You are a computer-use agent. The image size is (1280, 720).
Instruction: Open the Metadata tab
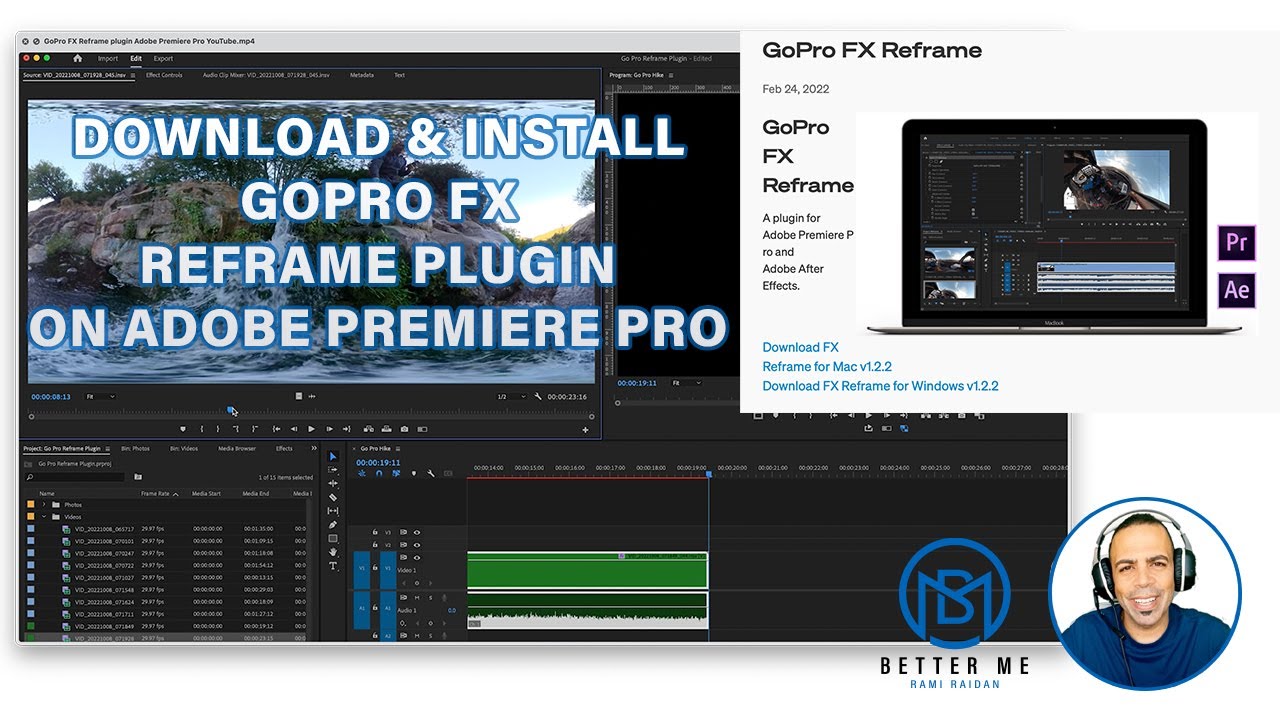tap(362, 75)
